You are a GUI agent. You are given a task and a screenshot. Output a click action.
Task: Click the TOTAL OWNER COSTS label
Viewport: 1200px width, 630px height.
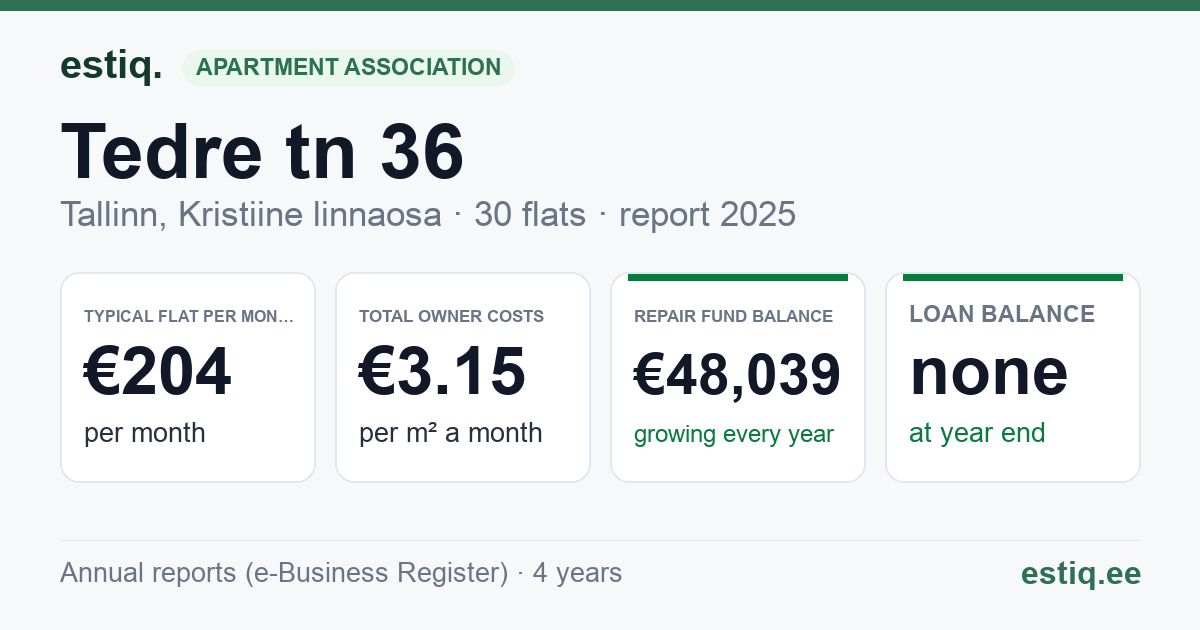tap(451, 316)
